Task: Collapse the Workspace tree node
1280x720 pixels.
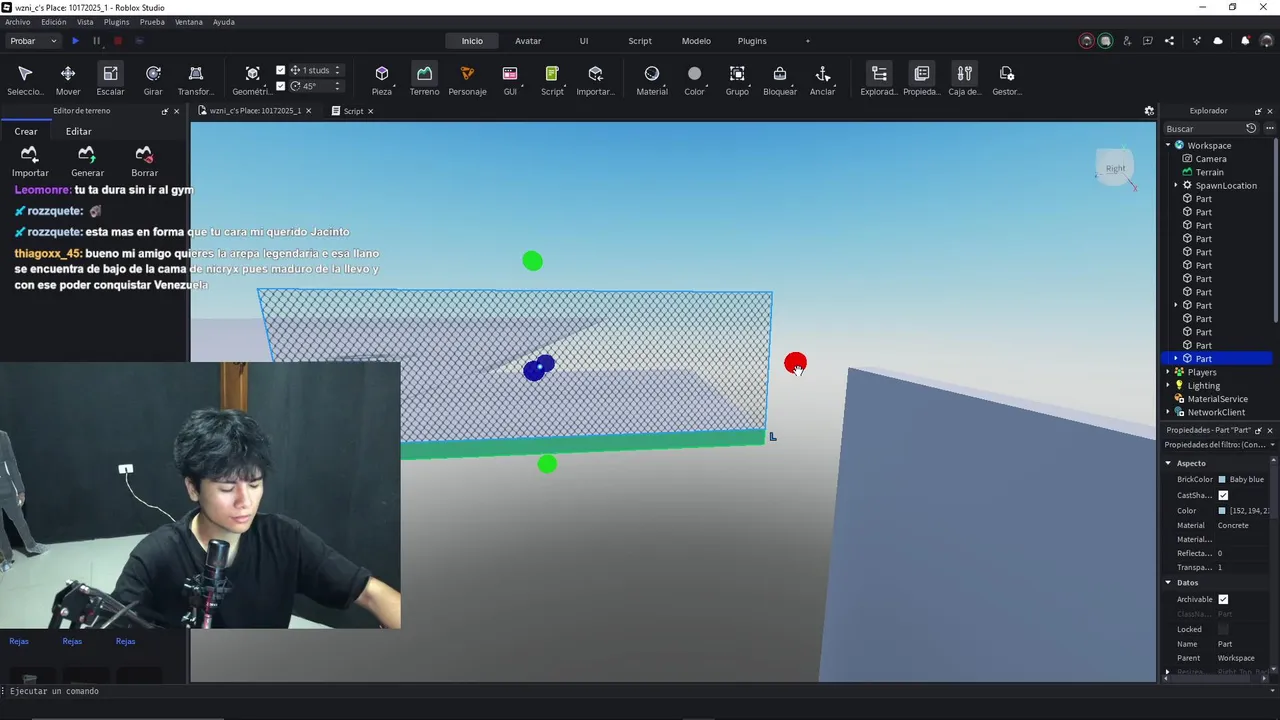Action: [x=1168, y=146]
